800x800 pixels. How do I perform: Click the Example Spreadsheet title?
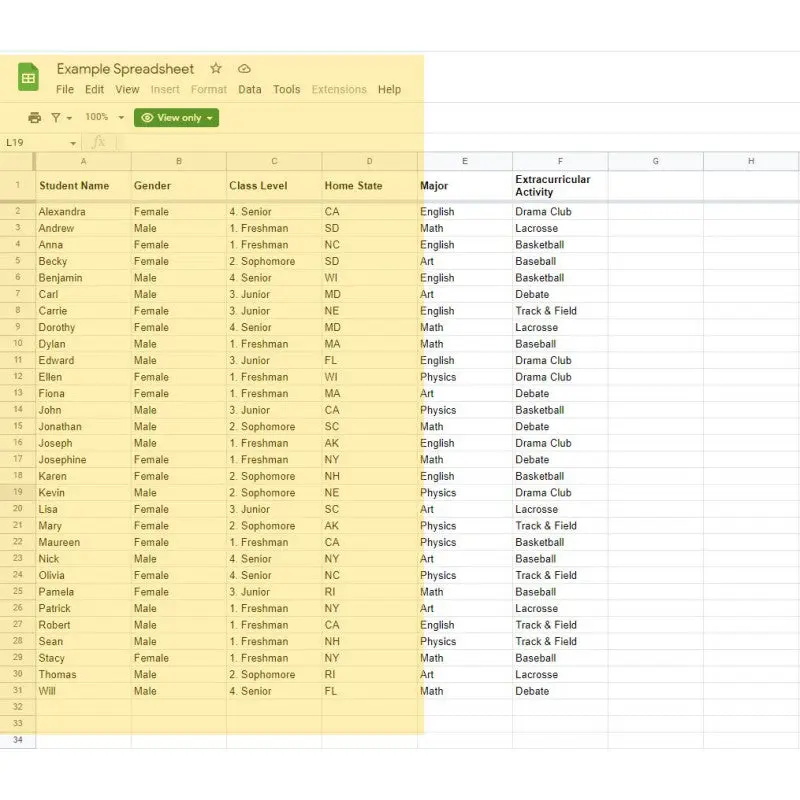(125, 69)
